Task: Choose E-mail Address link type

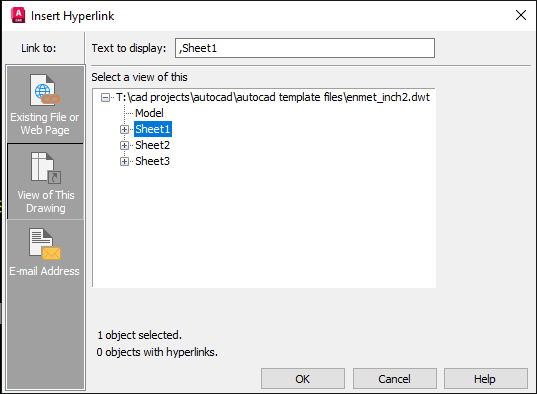Action: 45,253
